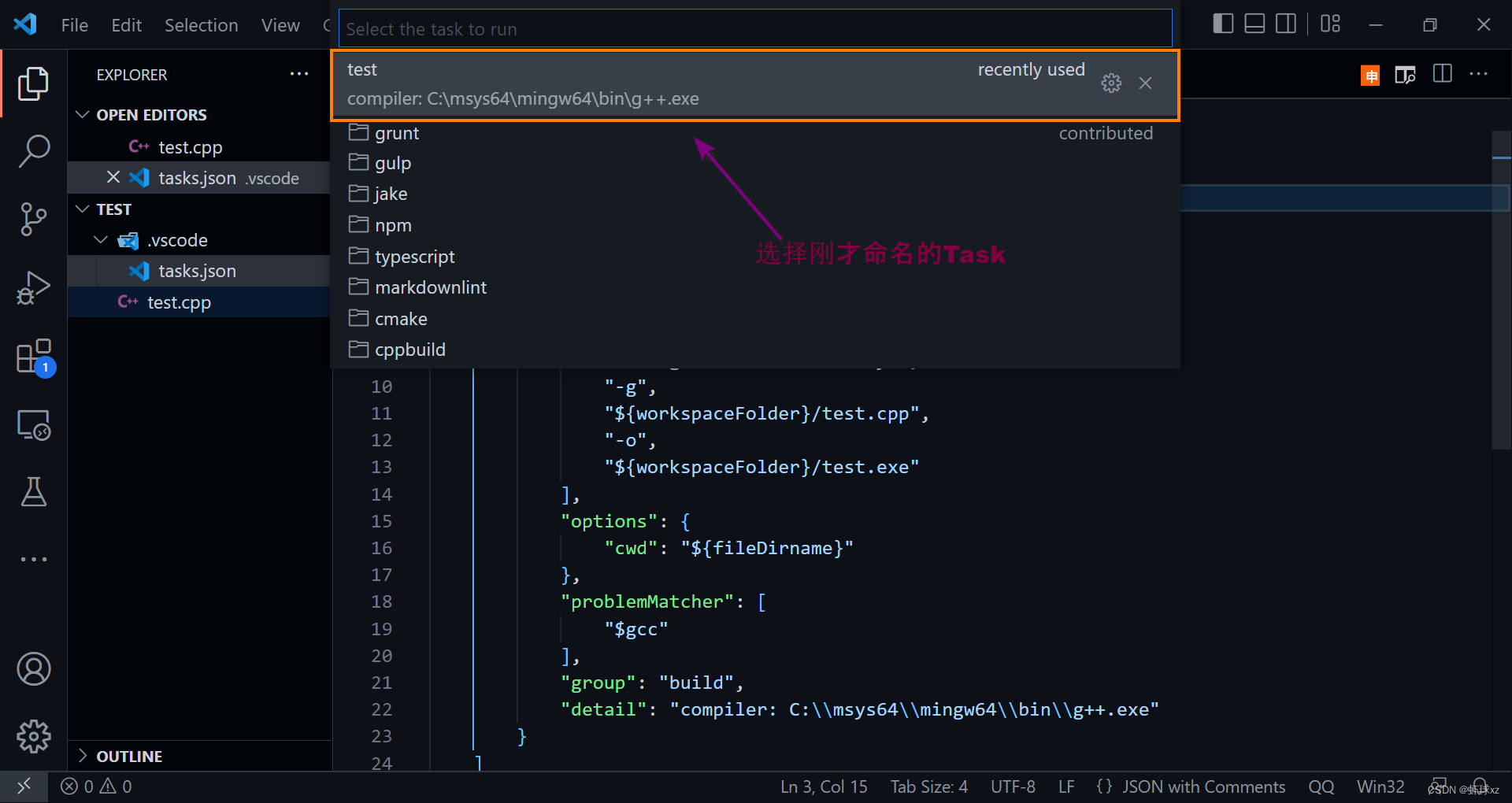1512x803 pixels.
Task: Click the preview icon in editor toolbar
Action: 1406,75
